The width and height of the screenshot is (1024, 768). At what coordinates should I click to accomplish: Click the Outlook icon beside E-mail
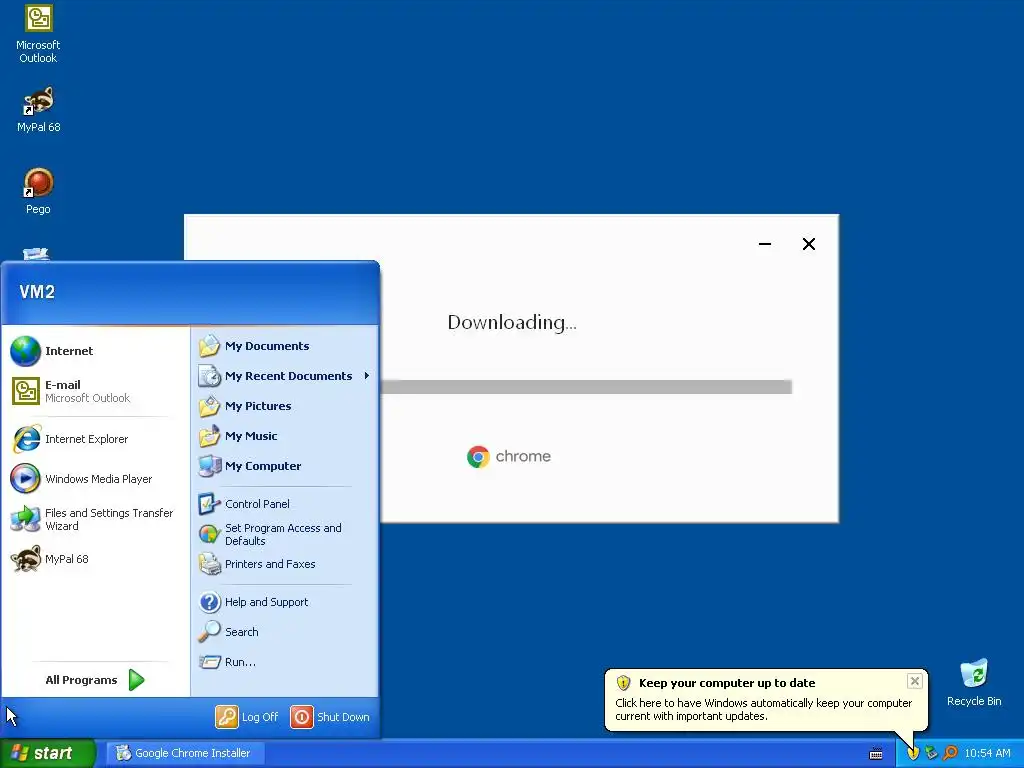(25, 391)
